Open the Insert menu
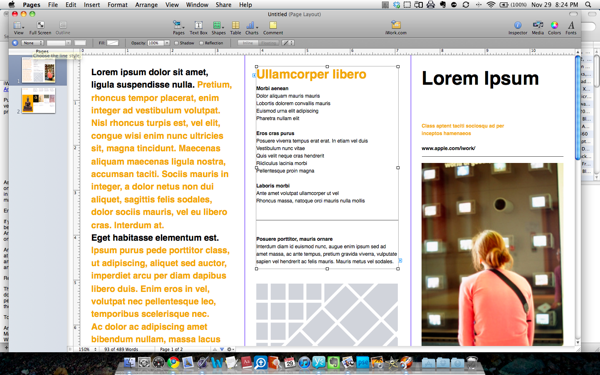Image resolution: width=600 pixels, height=375 pixels. [91, 5]
